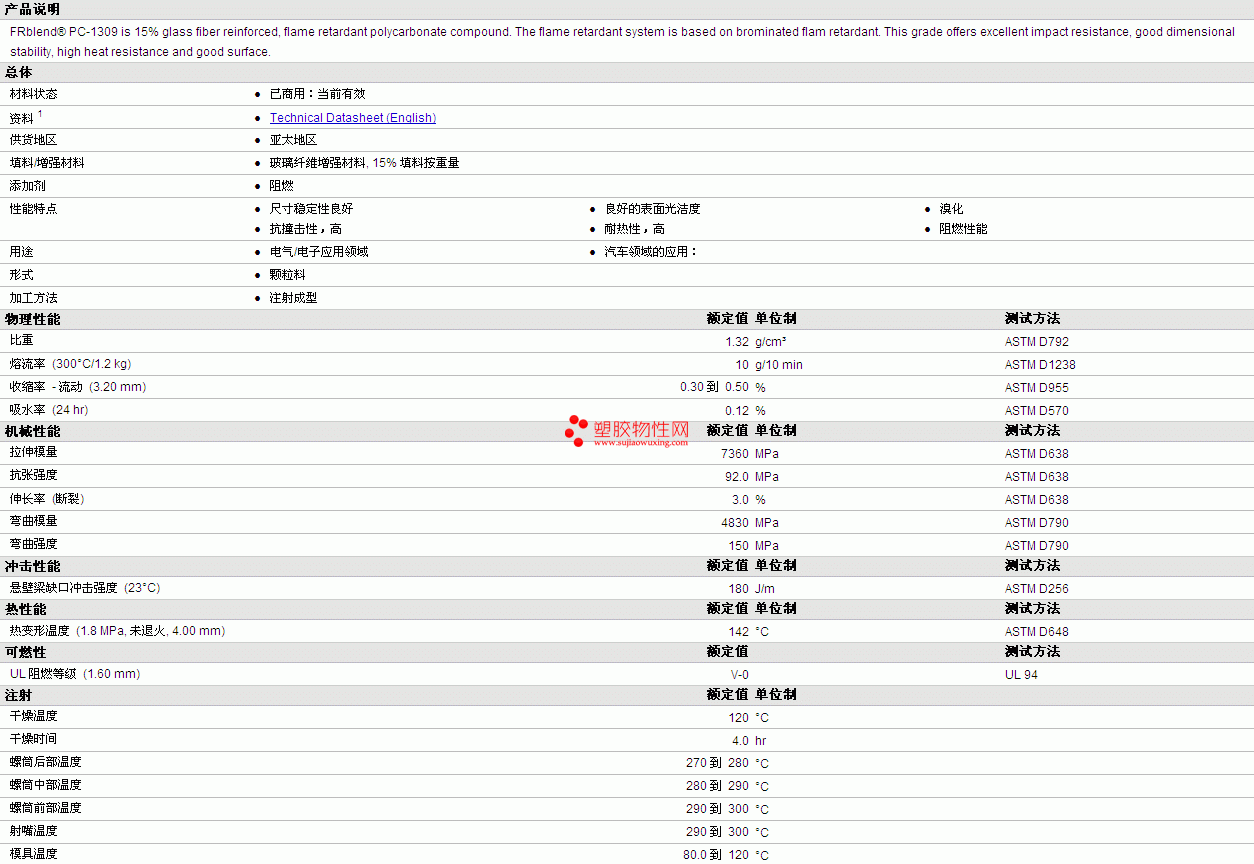Image resolution: width=1254 pixels, height=864 pixels.
Task: Click the "性能特点" label
Action: coord(34,209)
